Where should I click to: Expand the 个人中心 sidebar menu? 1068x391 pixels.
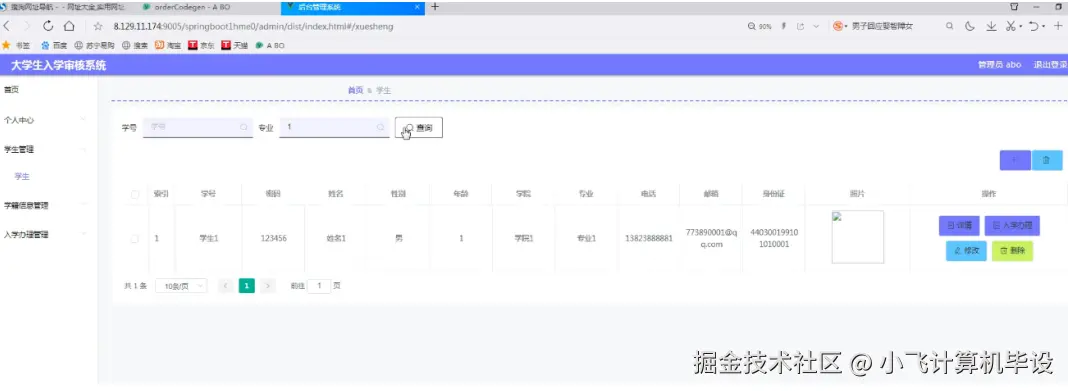click(x=49, y=120)
